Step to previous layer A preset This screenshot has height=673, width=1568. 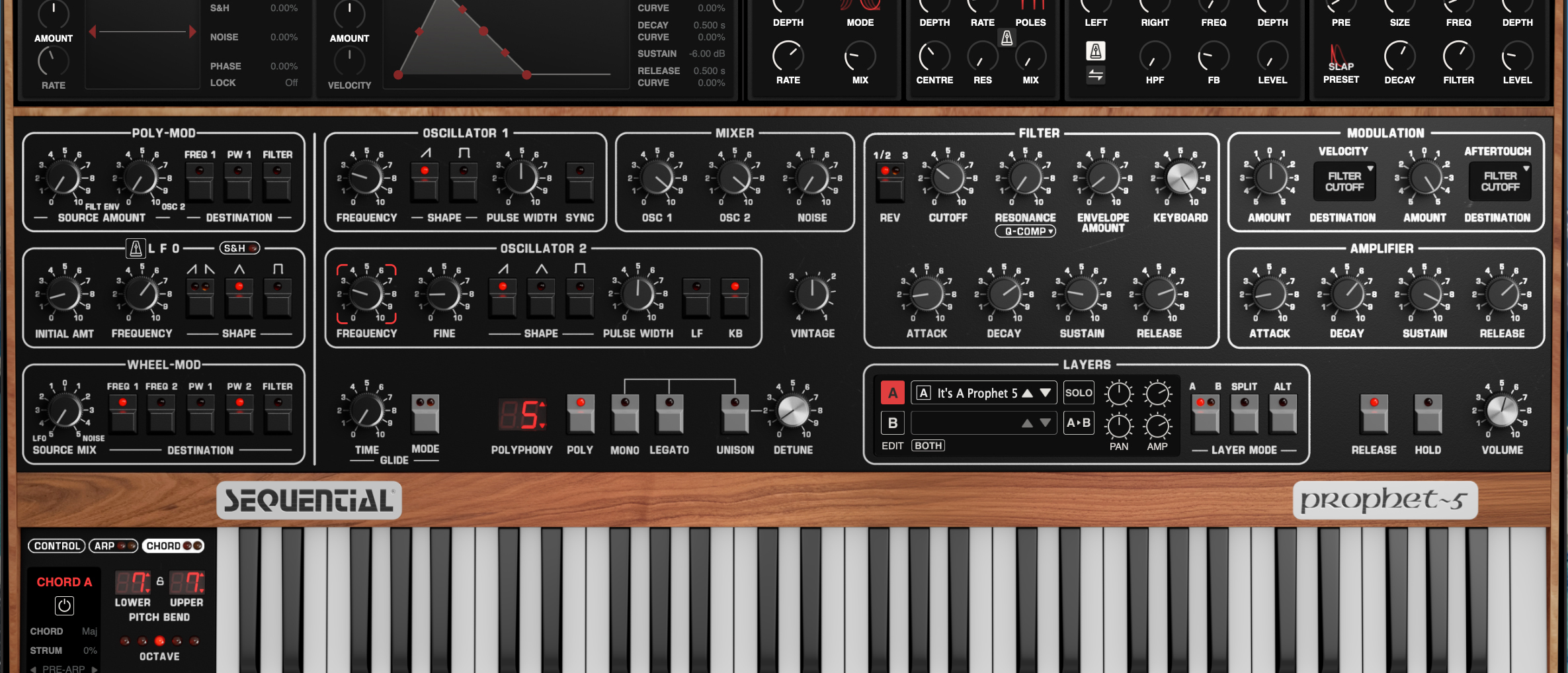coord(1028,393)
